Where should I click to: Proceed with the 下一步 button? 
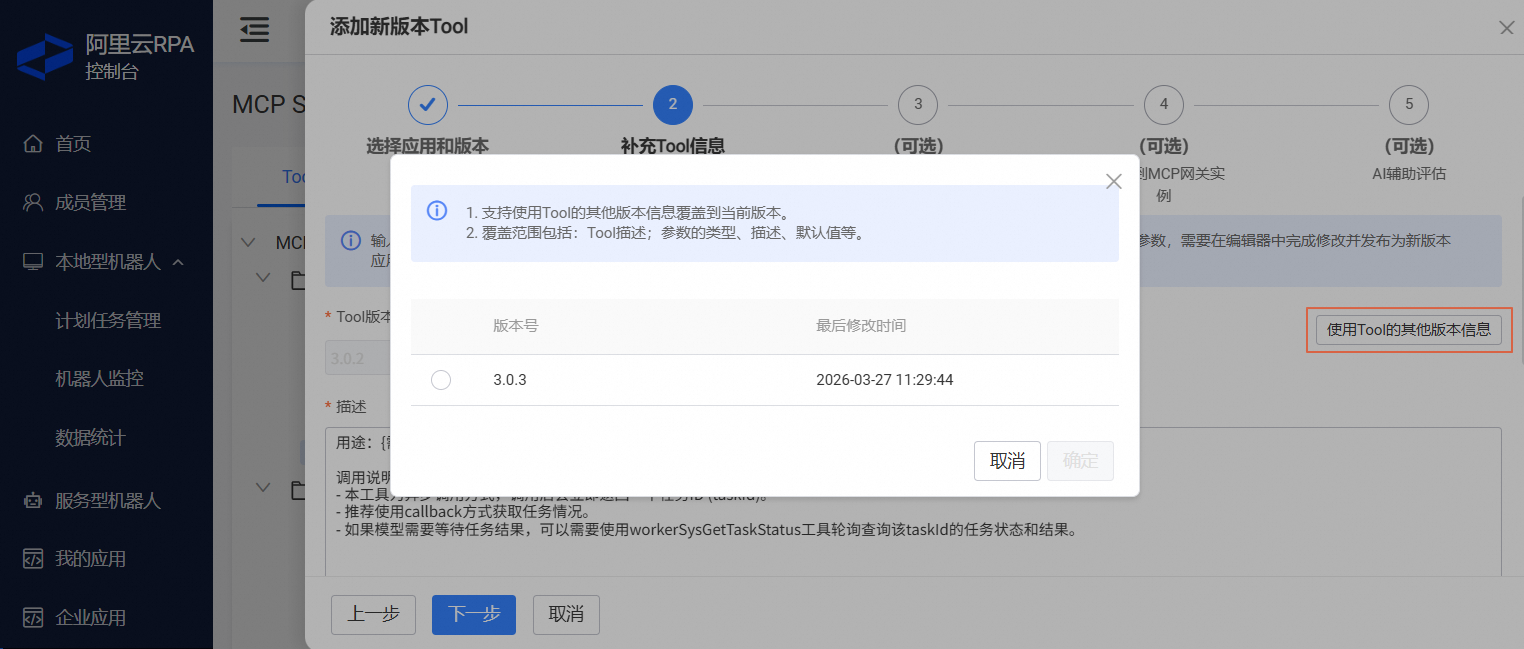click(474, 614)
